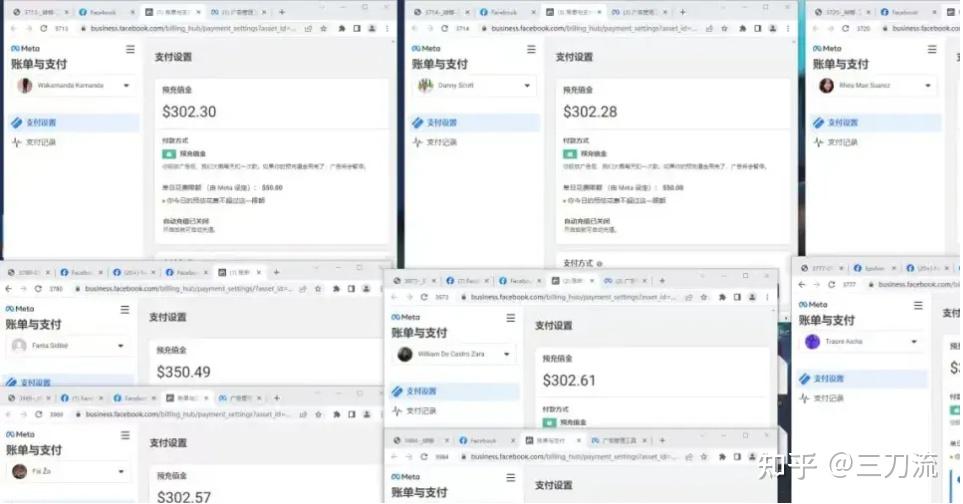The height and width of the screenshot is (504, 963).
Task: Reload the page in the $302.30 window
Action: (x=44, y=28)
